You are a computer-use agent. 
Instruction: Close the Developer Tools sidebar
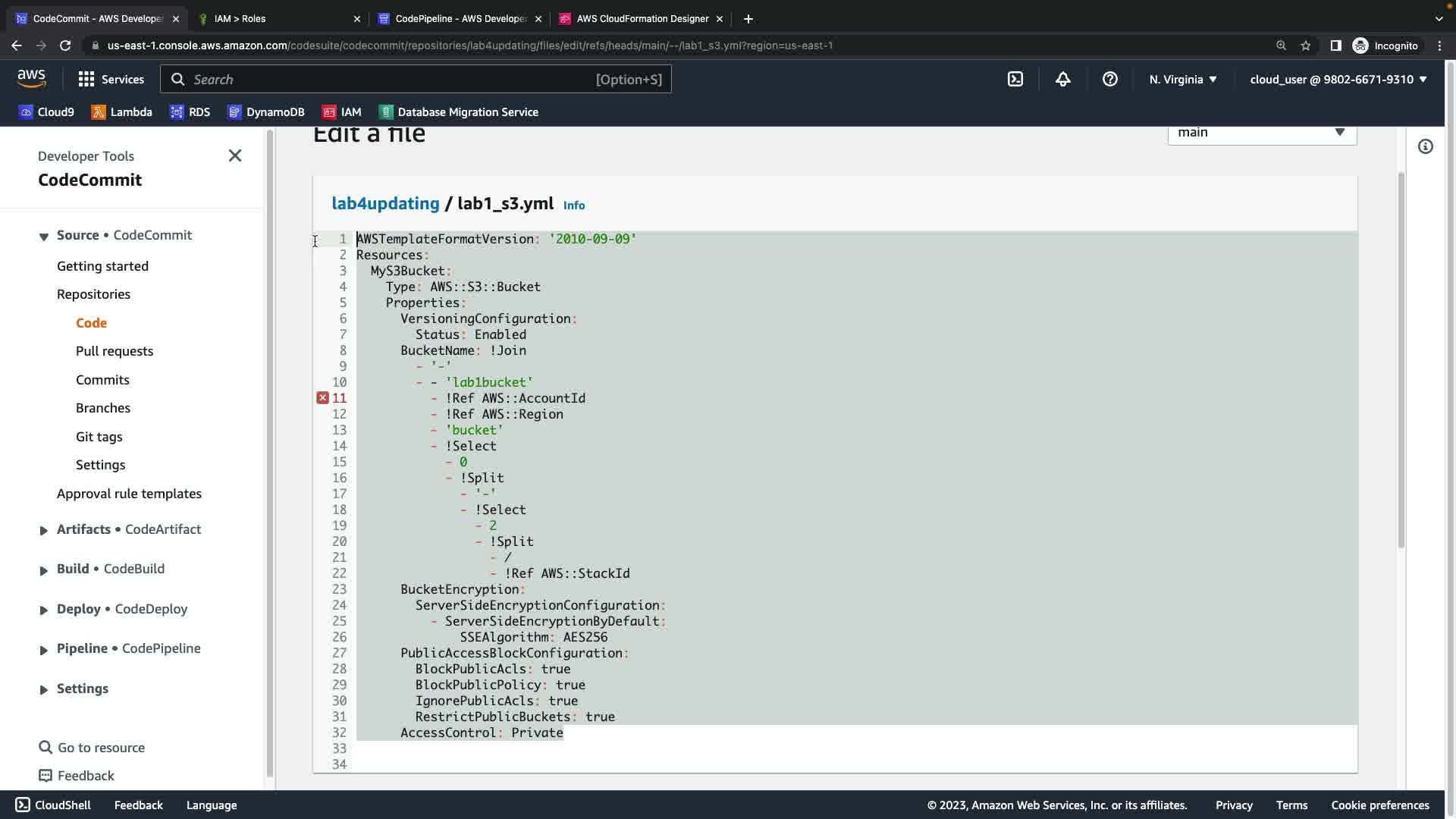tap(235, 155)
